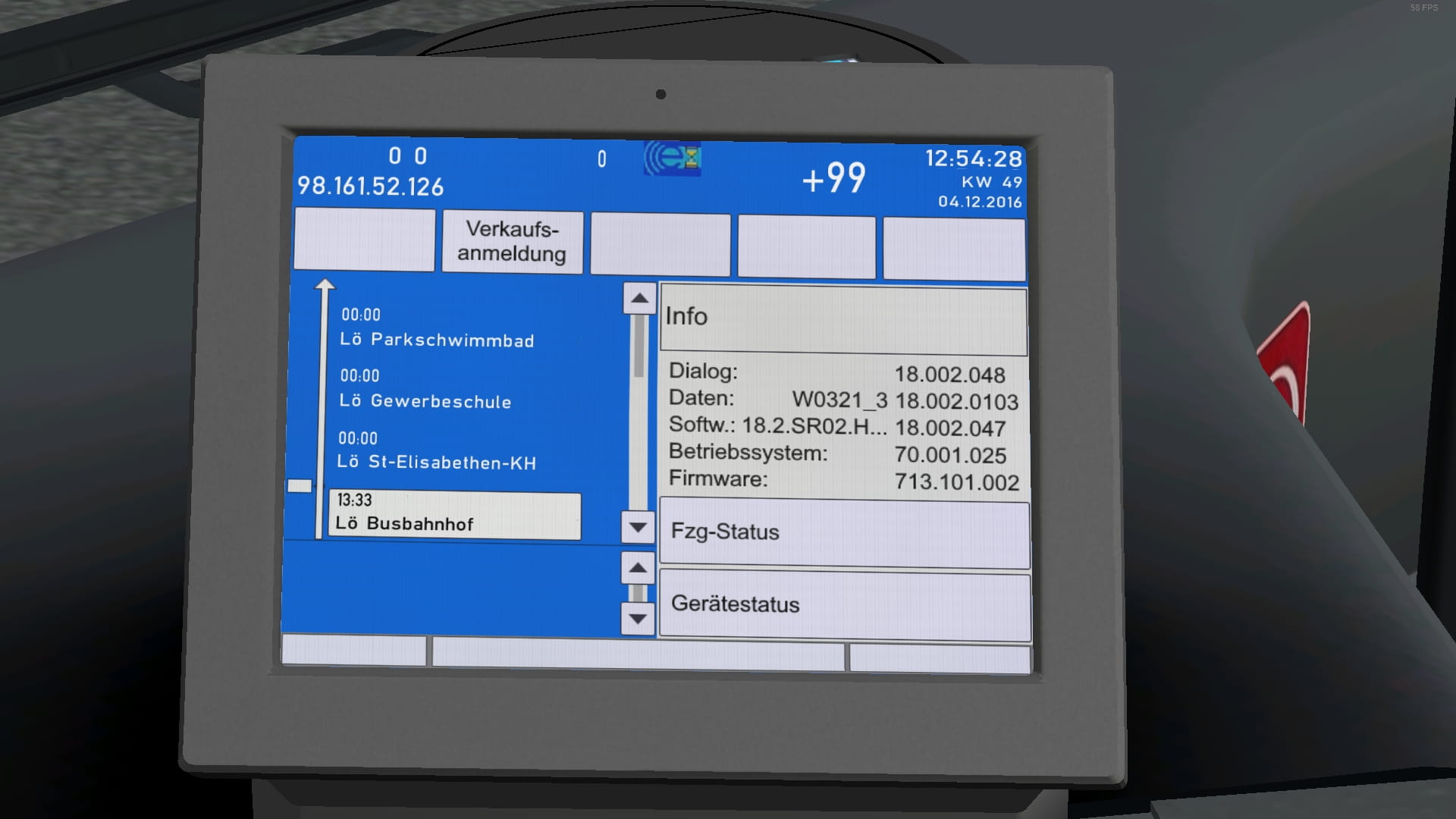Click the e-ticket logo icon in header
This screenshot has width=1456, height=819.
coord(672,158)
